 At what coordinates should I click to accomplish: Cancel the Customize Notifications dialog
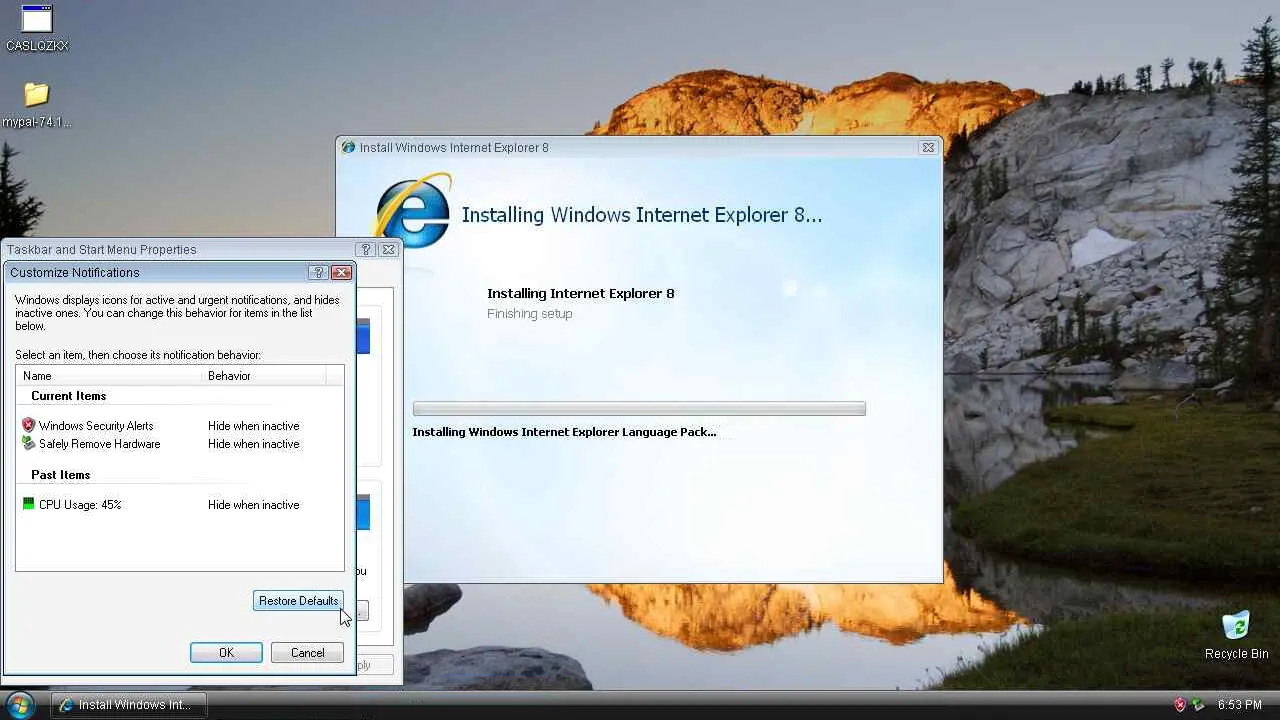pyautogui.click(x=307, y=653)
